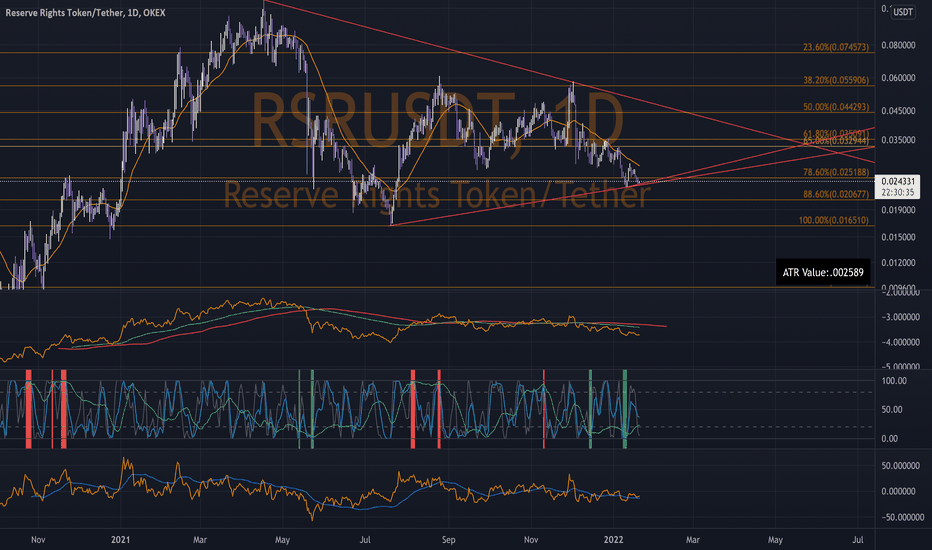The width and height of the screenshot is (932, 550).
Task: Click the Sep label on time axis
Action: 448,540
